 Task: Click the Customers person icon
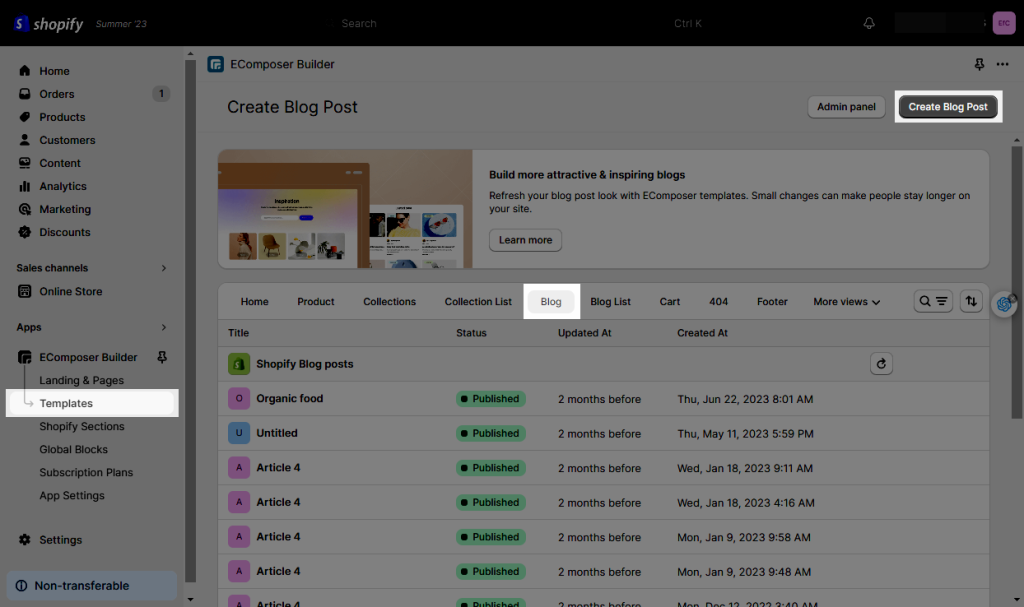25,140
